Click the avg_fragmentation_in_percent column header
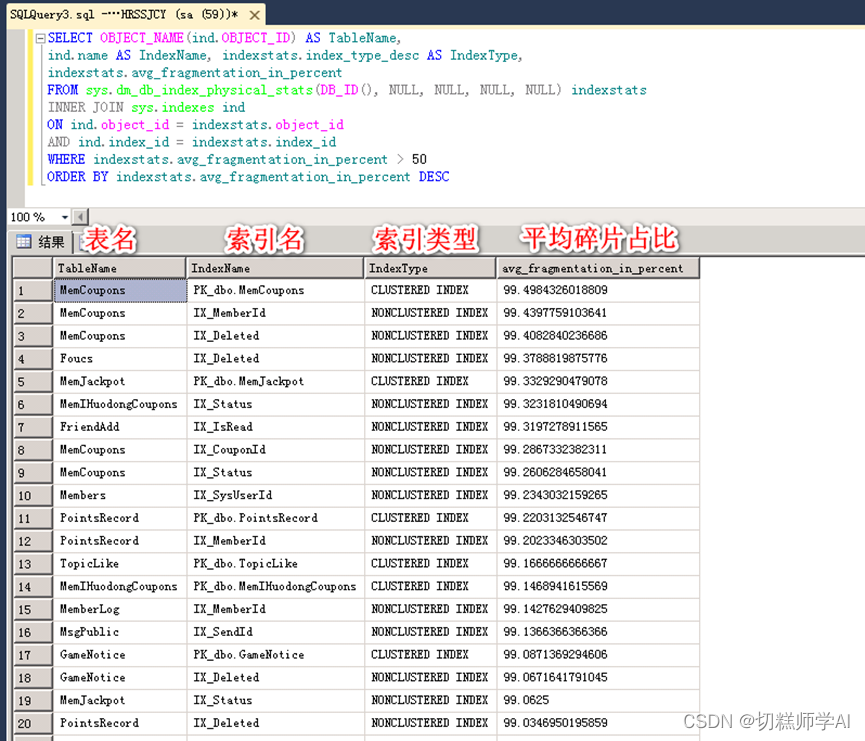This screenshot has width=865, height=741. point(597,268)
